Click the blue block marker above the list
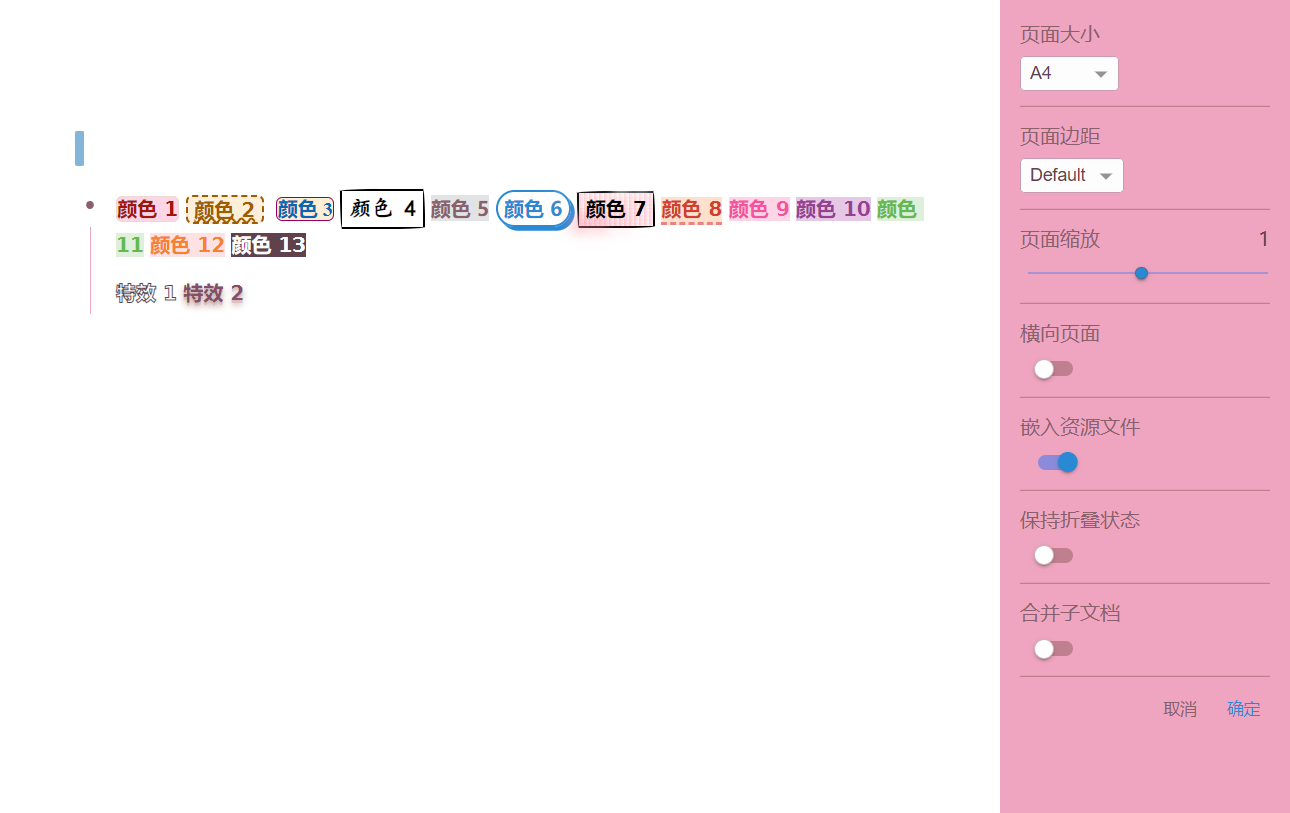 tap(79, 148)
